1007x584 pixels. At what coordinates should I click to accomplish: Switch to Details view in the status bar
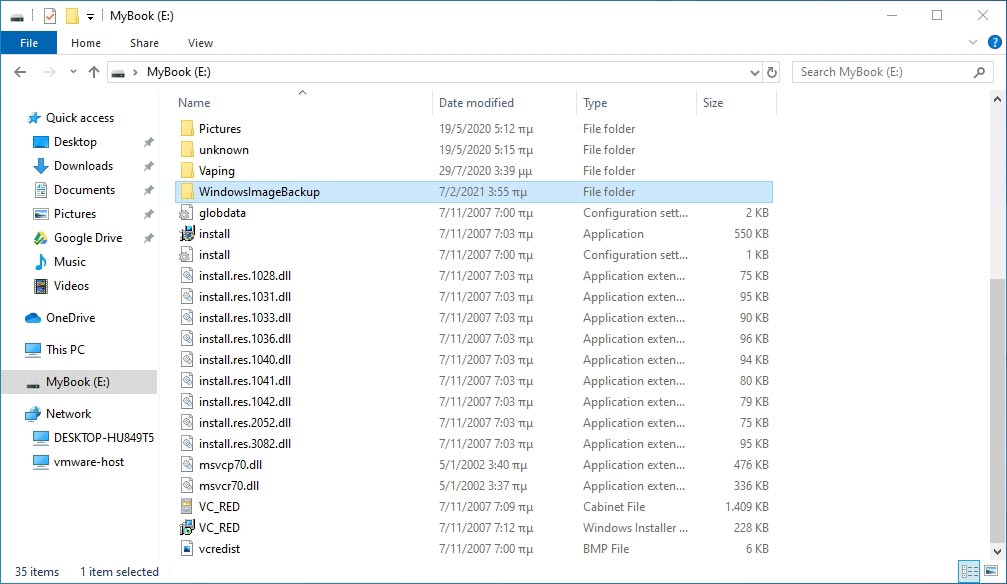click(x=970, y=571)
